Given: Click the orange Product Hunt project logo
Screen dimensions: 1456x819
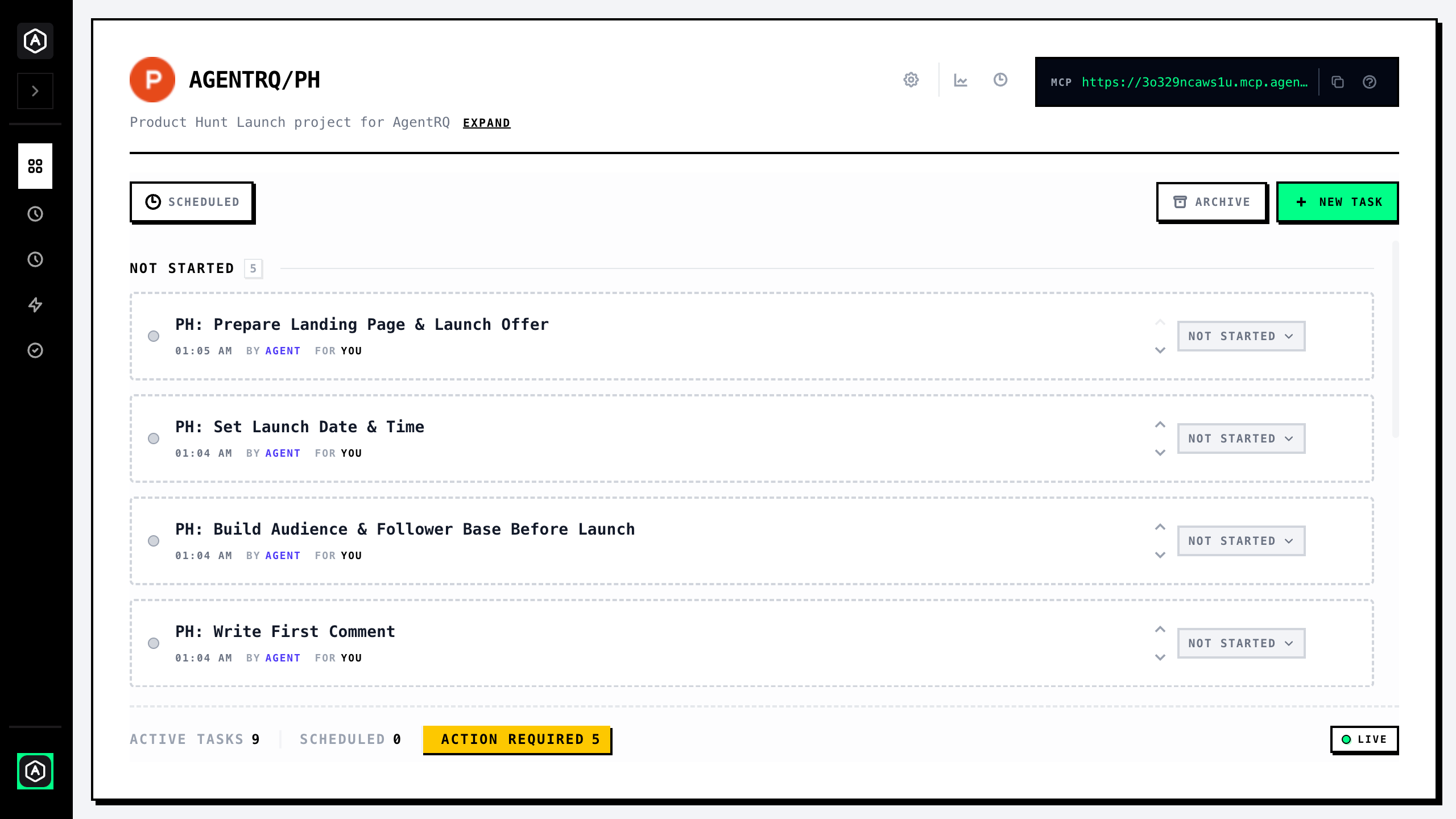Looking at the screenshot, I should [152, 80].
